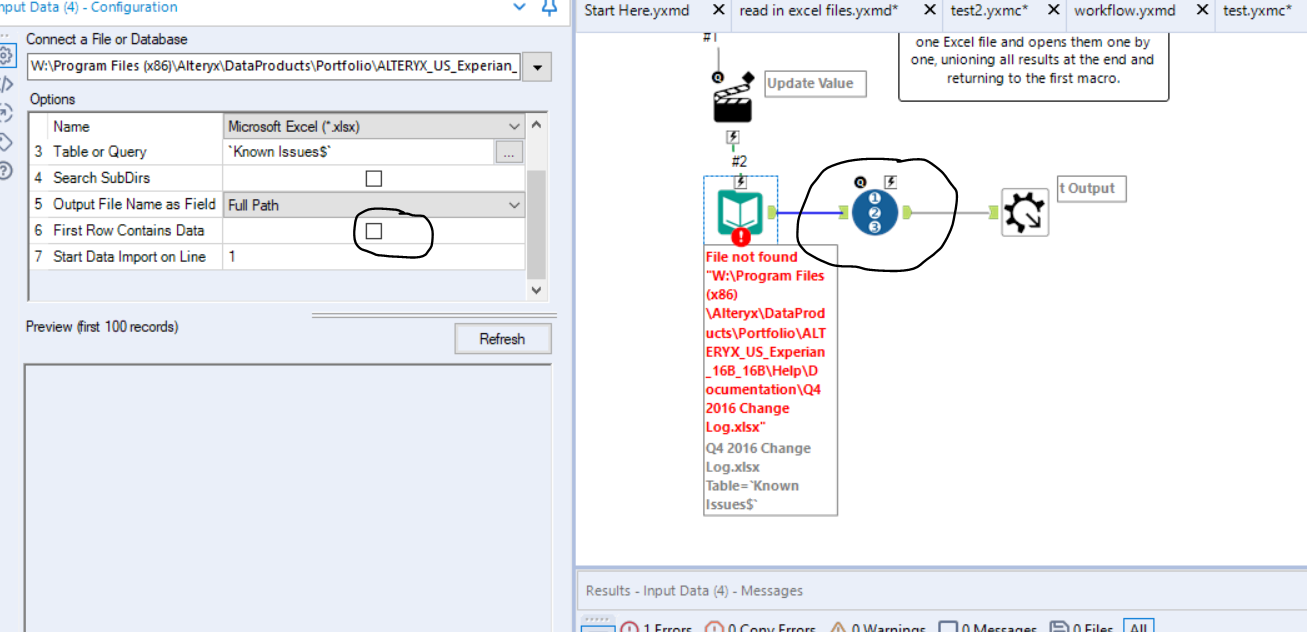Pin the Configuration window with pushpin icon
Viewport: 1307px width, 632px height.
click(549, 8)
